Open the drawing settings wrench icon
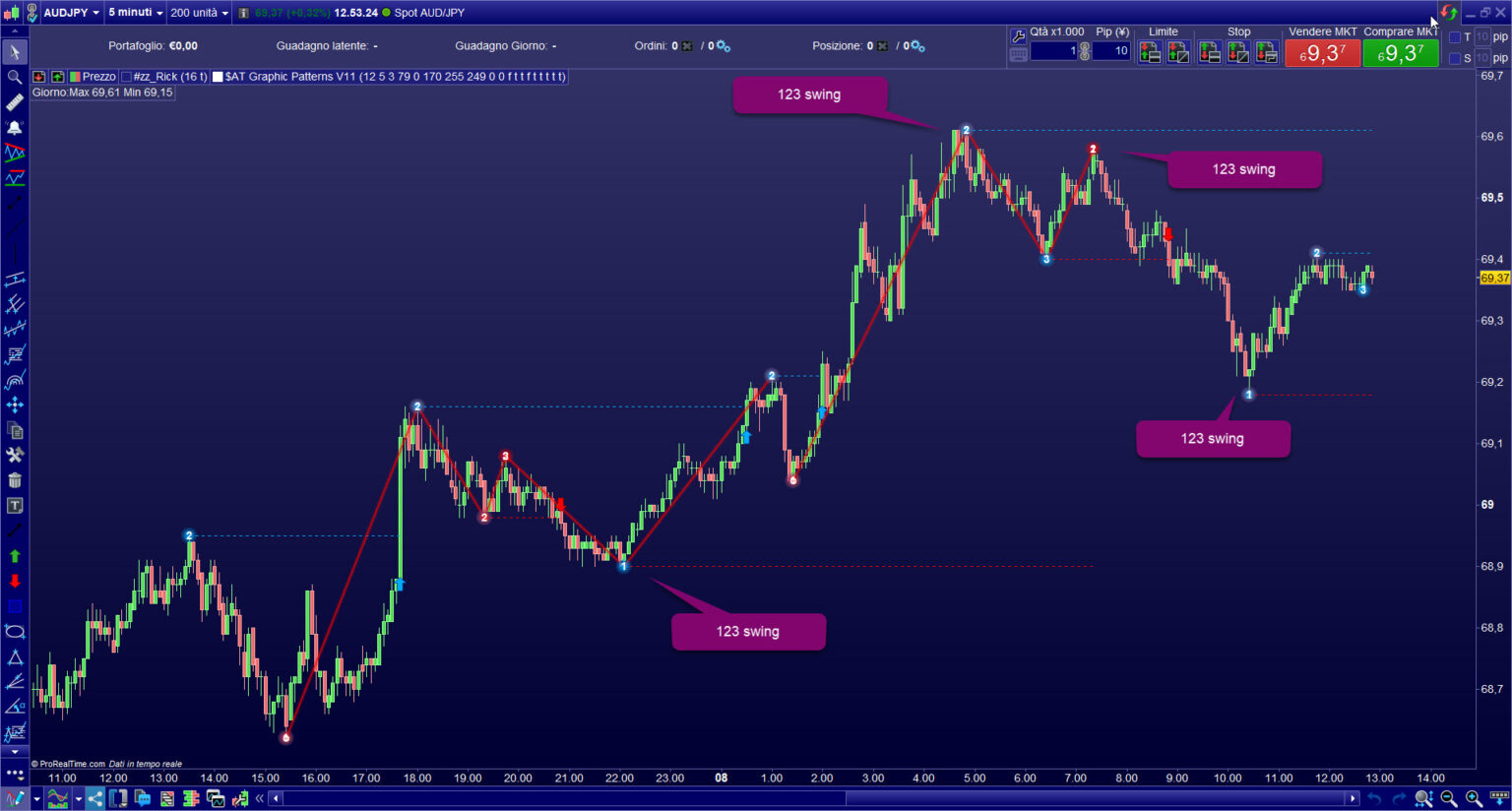Viewport: 1512px width, 811px height. [15, 456]
